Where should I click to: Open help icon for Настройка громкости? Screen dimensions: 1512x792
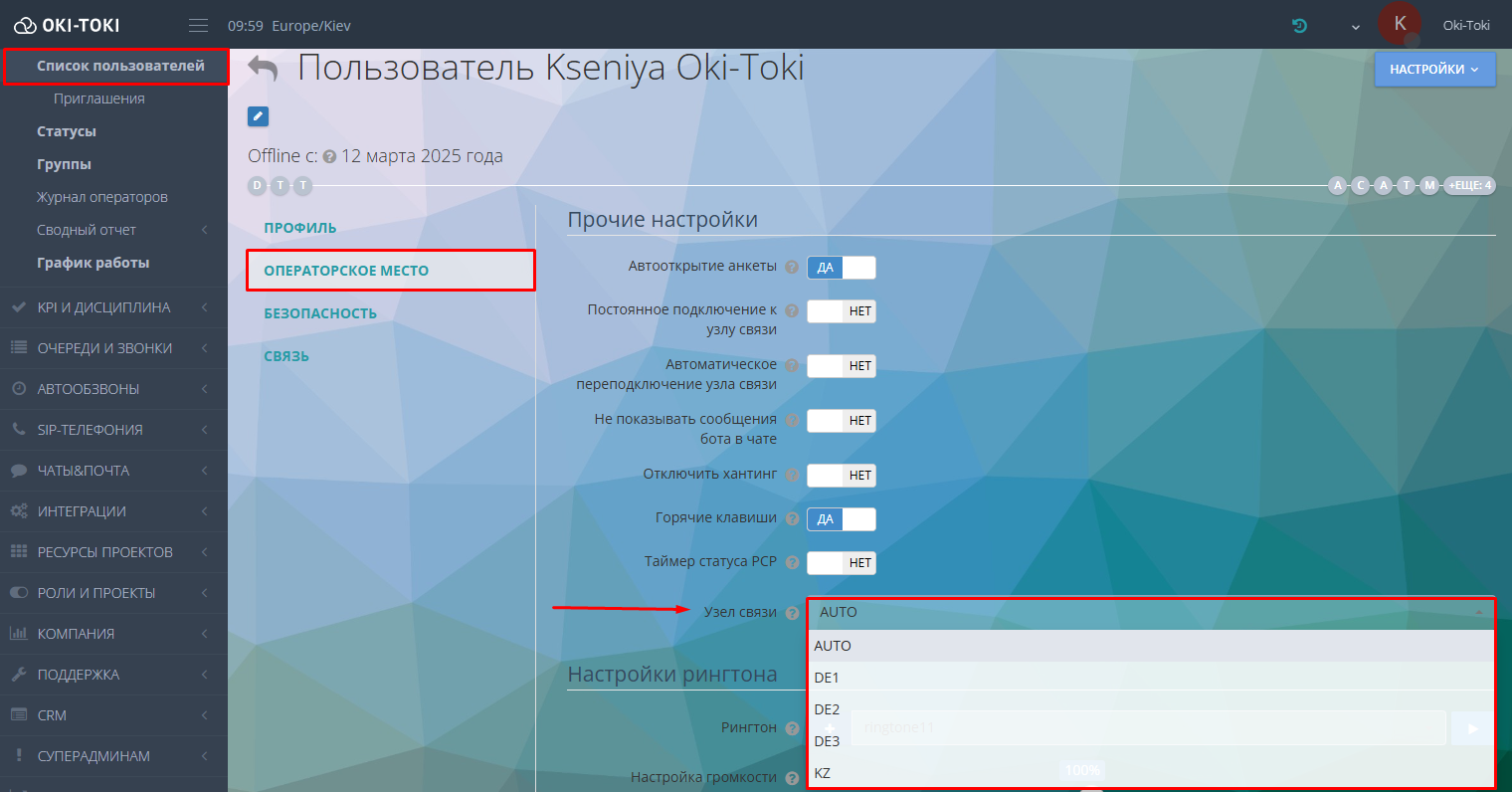click(x=792, y=778)
